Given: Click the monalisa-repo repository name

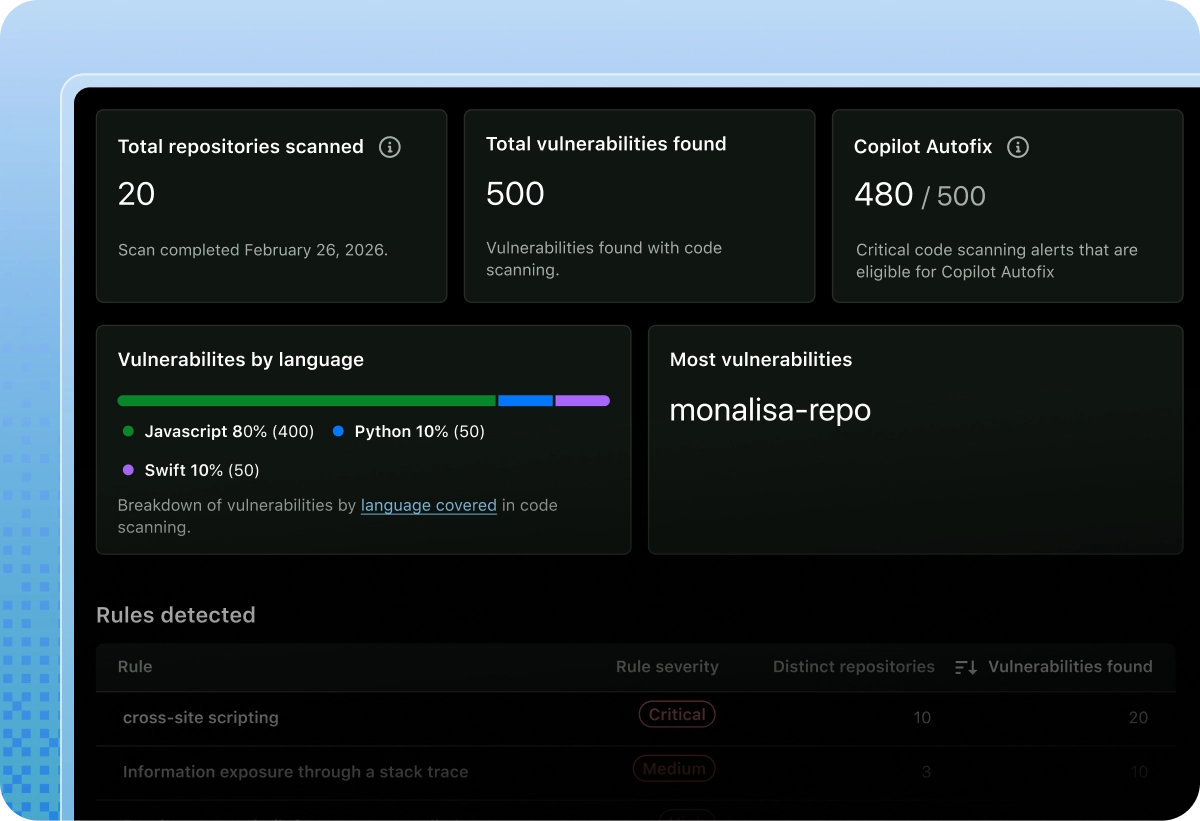Looking at the screenshot, I should (770, 410).
